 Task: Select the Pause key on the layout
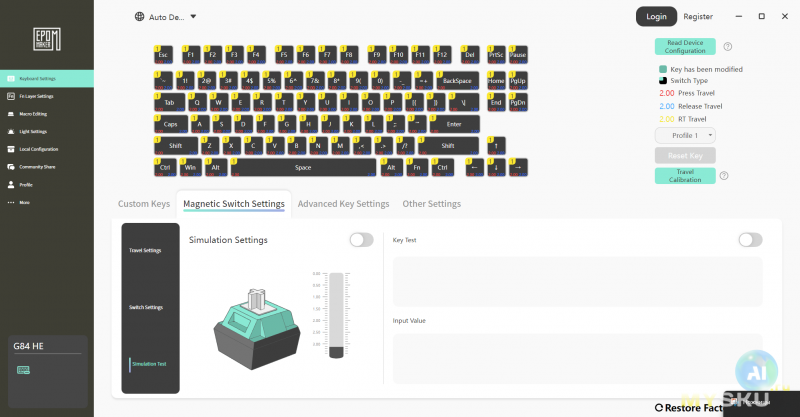pyautogui.click(x=518, y=55)
